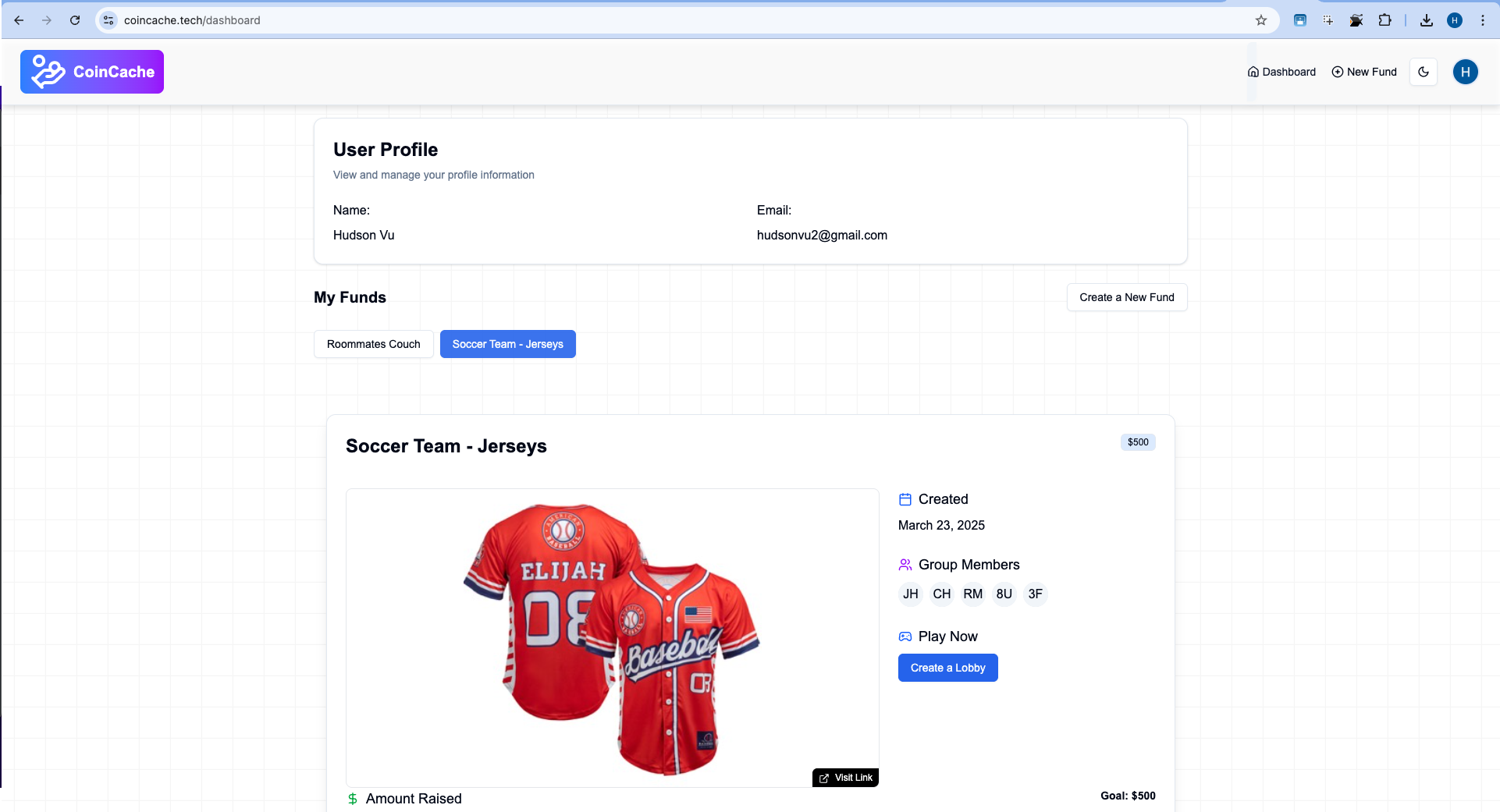Click the name Hudson Vu

(x=364, y=236)
